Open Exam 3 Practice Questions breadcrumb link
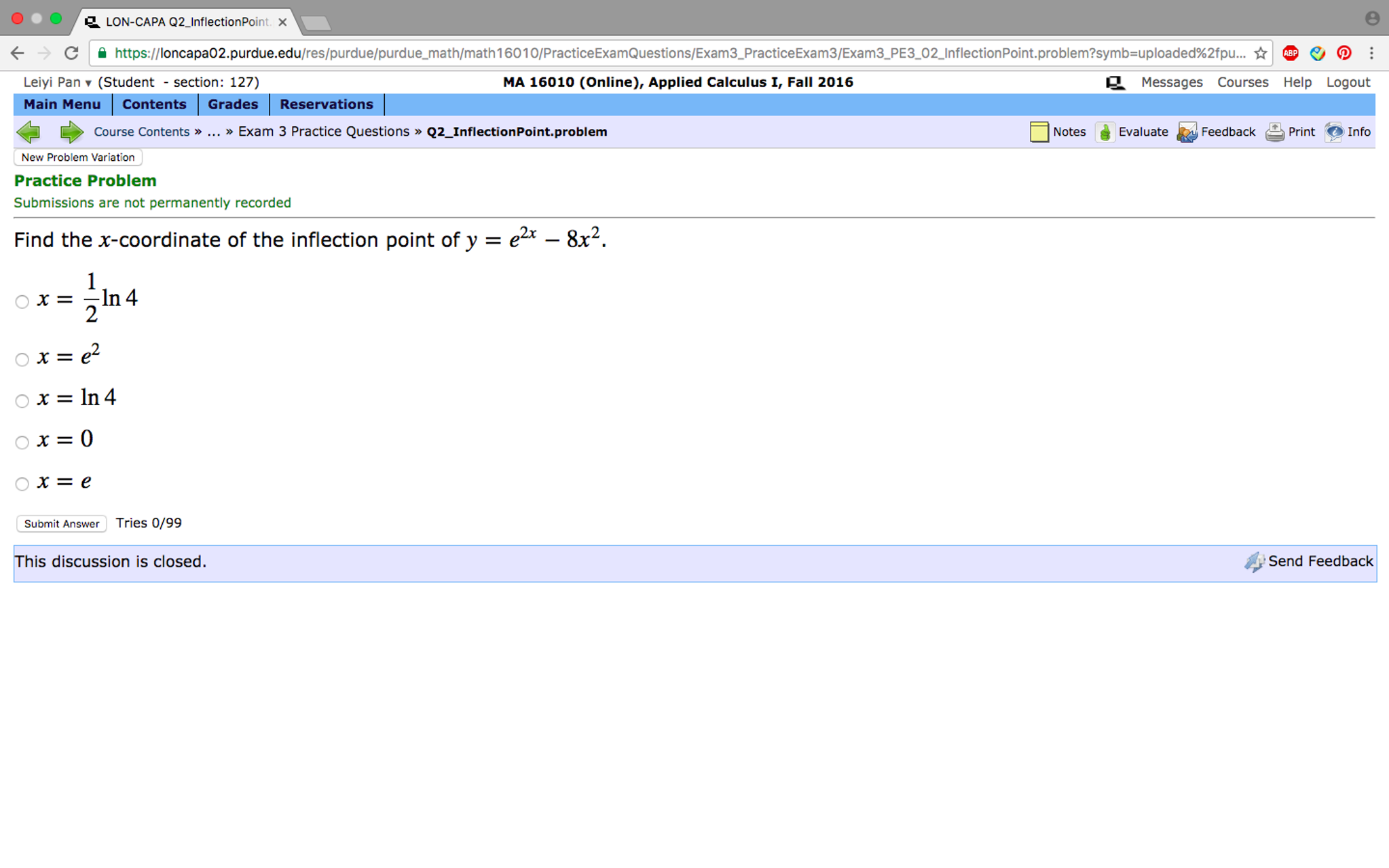Viewport: 1389px width, 868px height. [x=324, y=132]
